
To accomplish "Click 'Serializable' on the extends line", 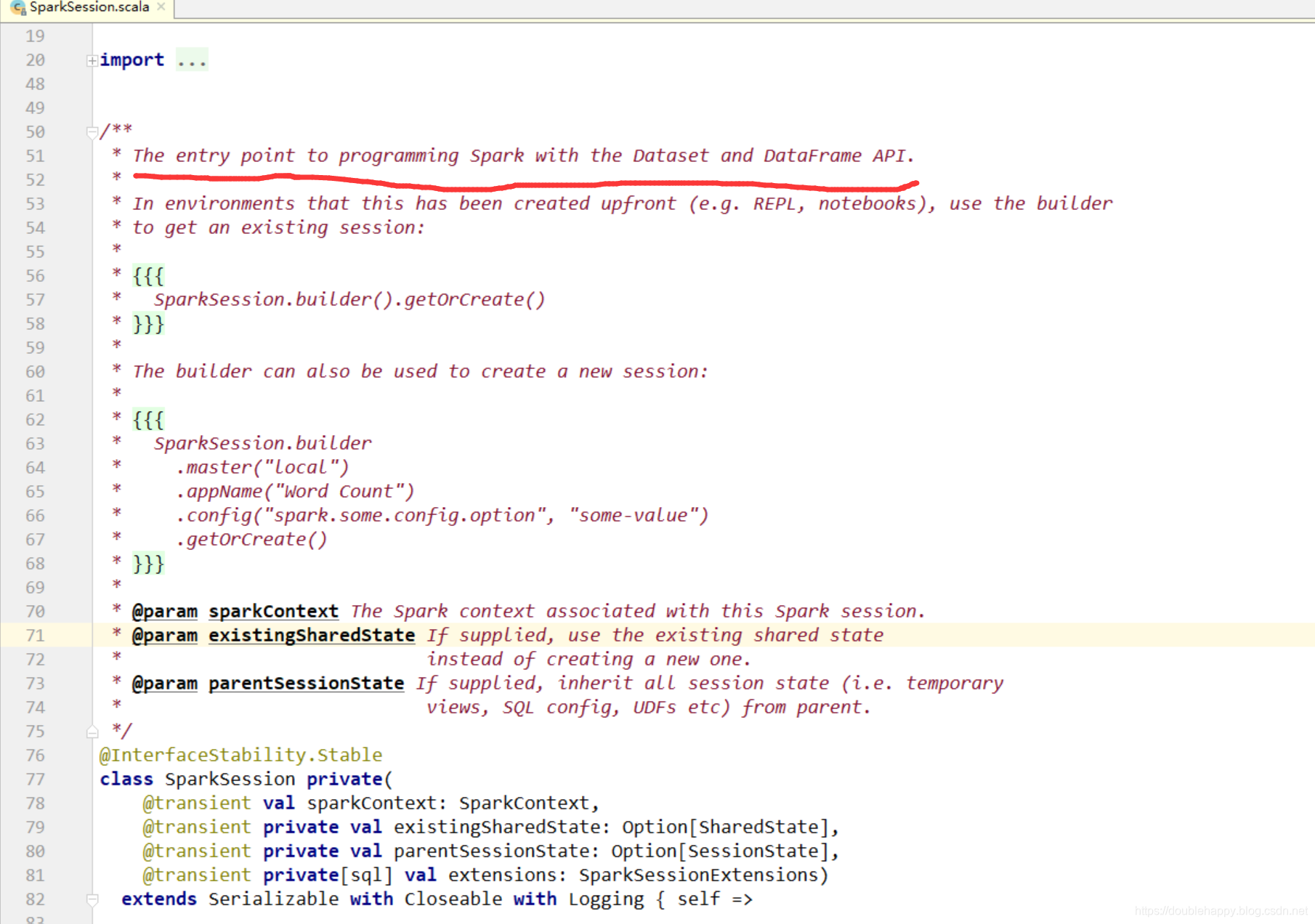I will [x=274, y=899].
